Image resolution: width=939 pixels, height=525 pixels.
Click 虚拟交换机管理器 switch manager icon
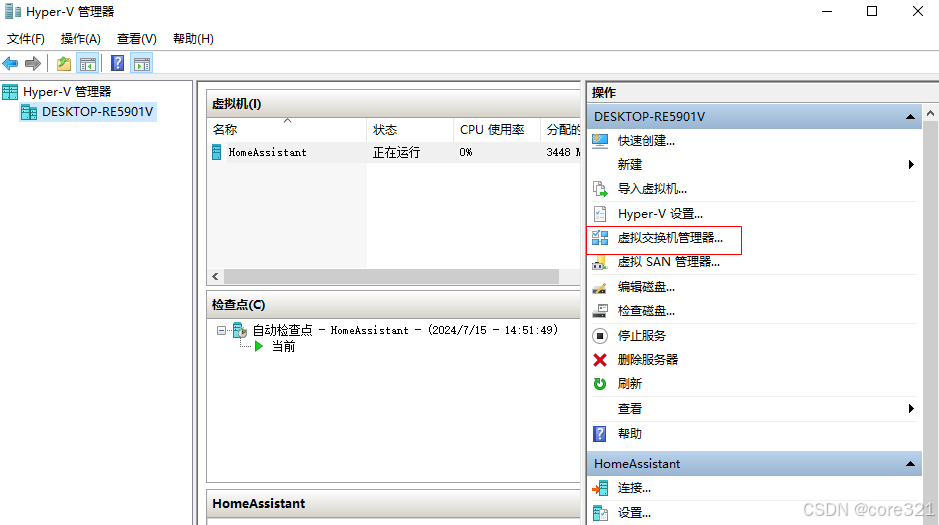pyautogui.click(x=600, y=238)
